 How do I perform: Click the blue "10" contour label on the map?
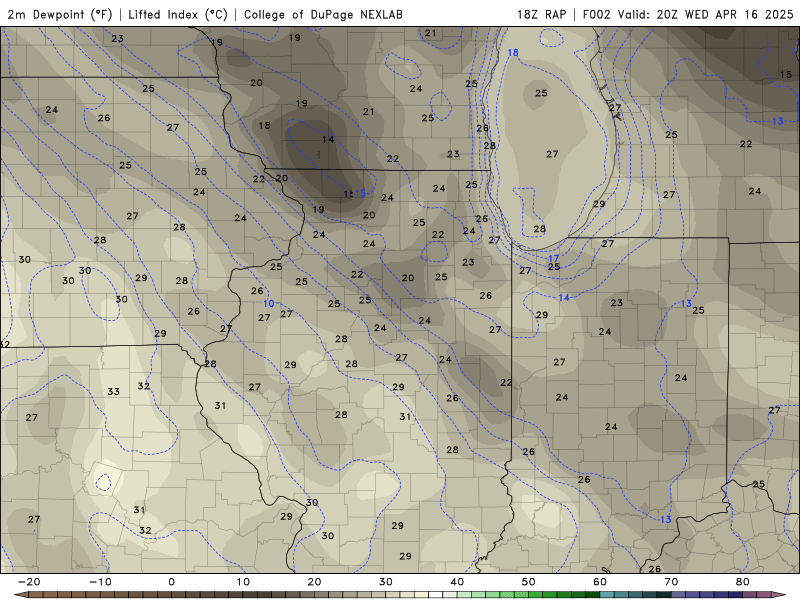(x=269, y=304)
